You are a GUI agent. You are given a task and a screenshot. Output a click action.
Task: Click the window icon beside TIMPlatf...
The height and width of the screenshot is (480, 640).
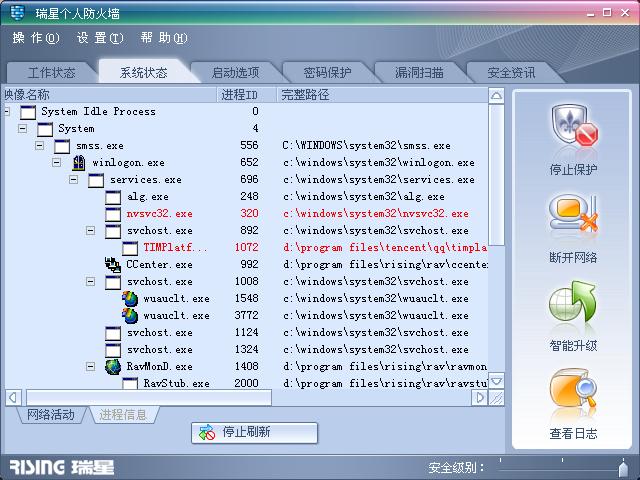[130, 248]
